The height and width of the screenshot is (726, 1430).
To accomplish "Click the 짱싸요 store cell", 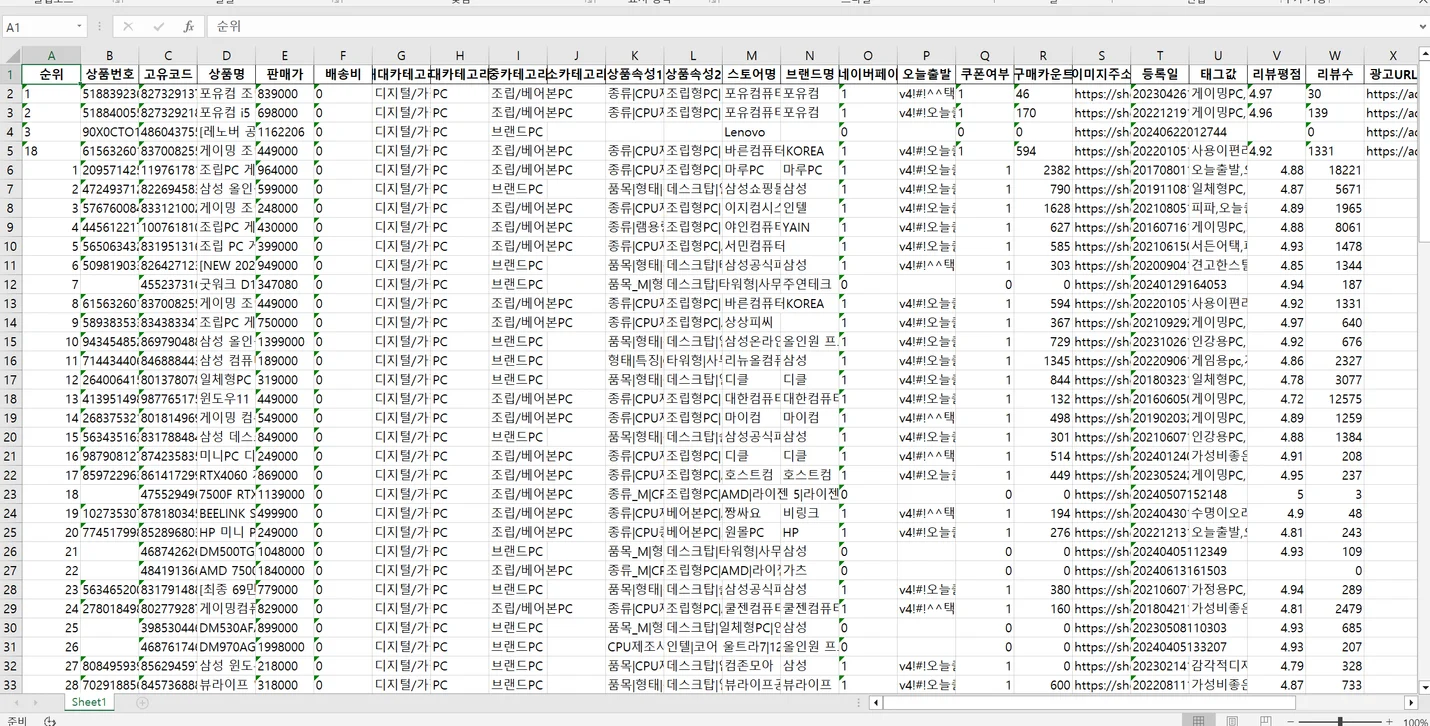I will tap(751, 513).
